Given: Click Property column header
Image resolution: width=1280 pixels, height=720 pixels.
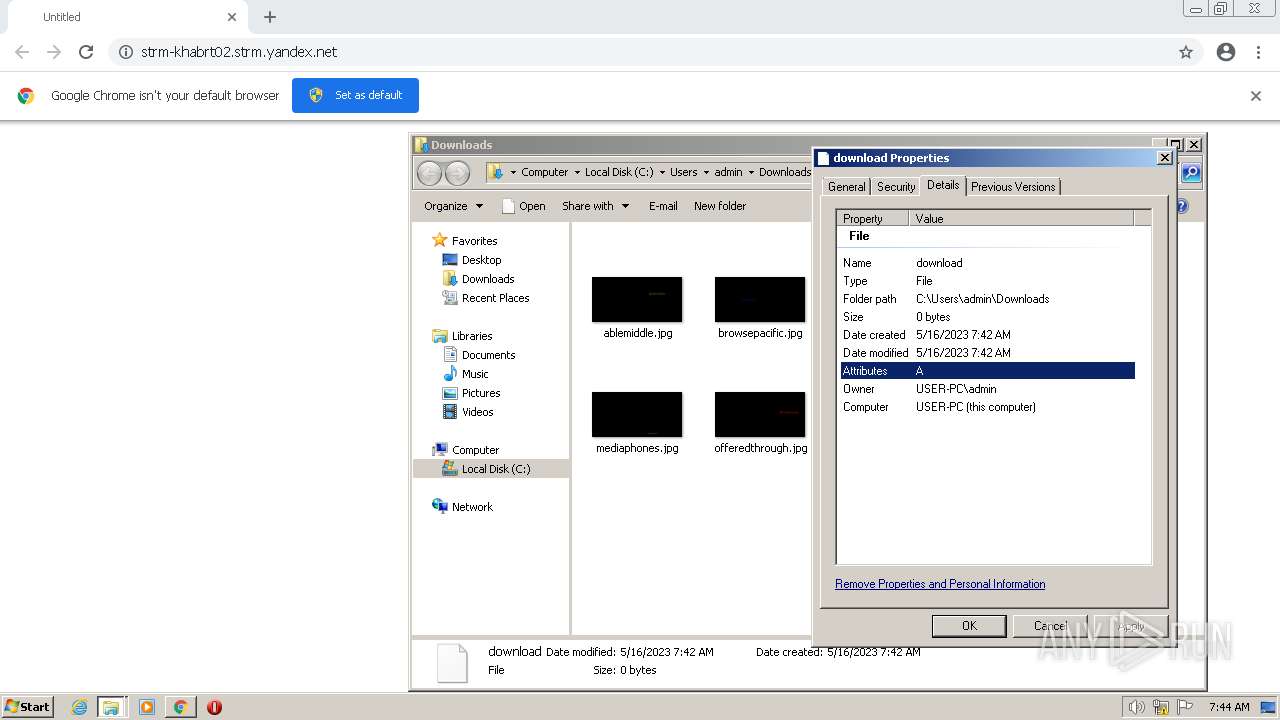Looking at the screenshot, I should [873, 219].
